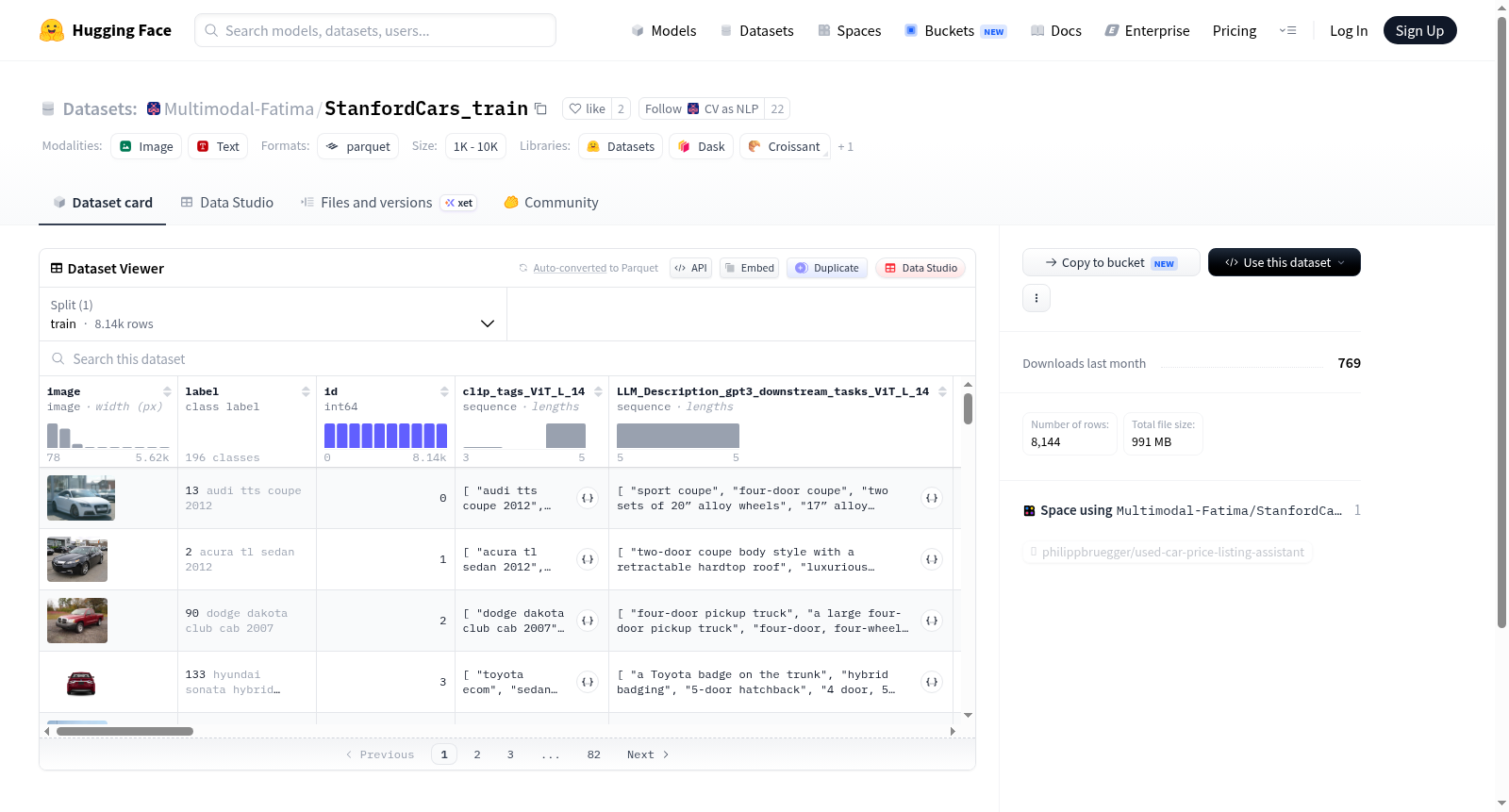This screenshot has width=1509, height=812.
Task: Search this dataset input field
Action: [507, 359]
